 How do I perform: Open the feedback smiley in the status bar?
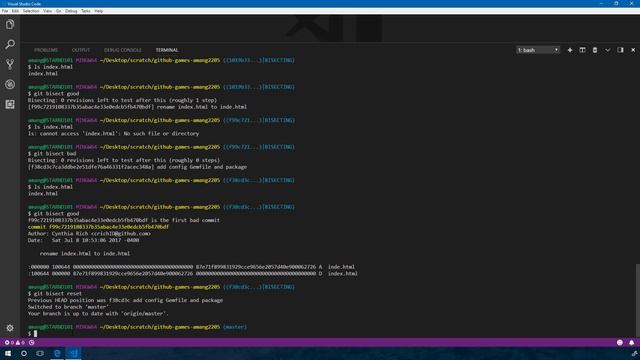[620, 342]
